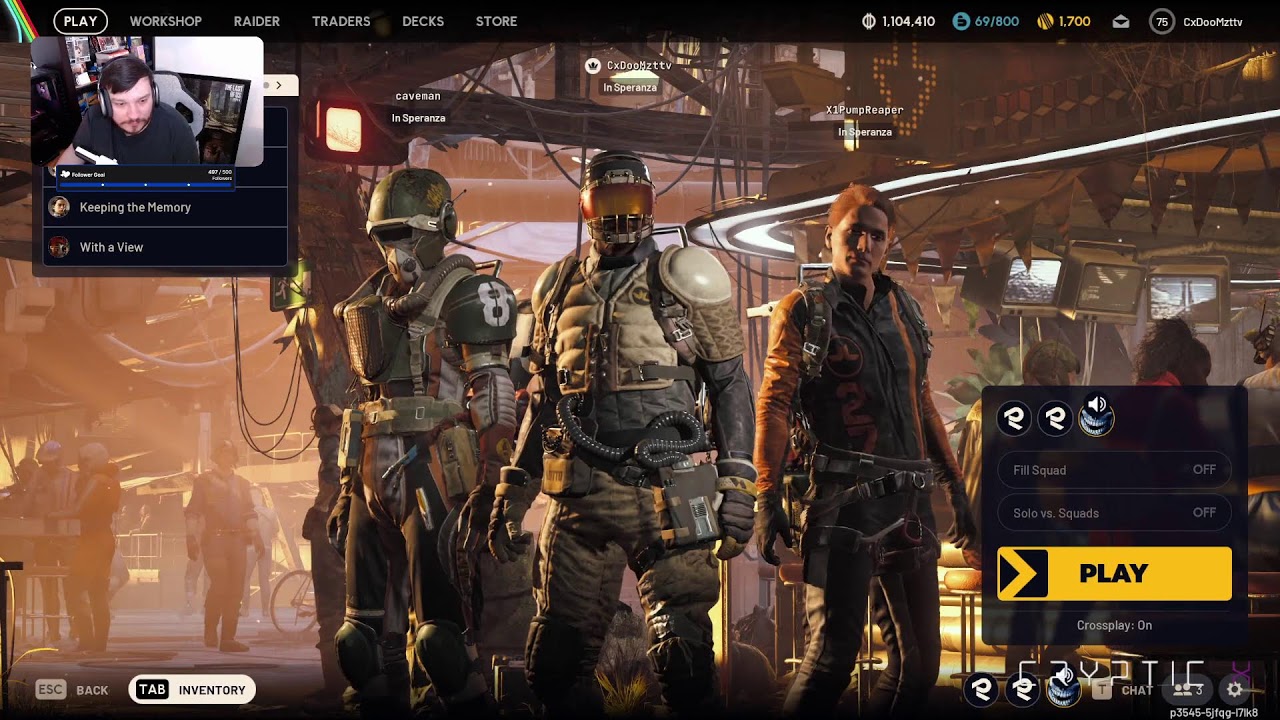Click the CxDooMzttv username in the top bar

pyautogui.click(x=1213, y=22)
